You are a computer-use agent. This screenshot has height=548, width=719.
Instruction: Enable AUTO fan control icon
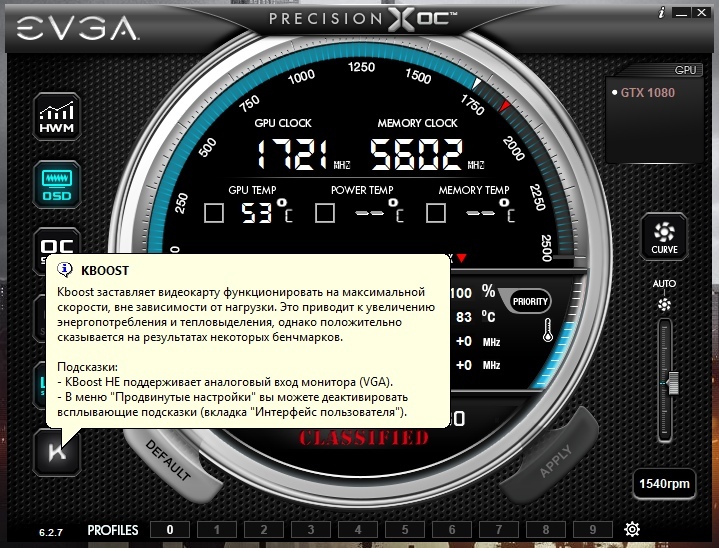(664, 304)
